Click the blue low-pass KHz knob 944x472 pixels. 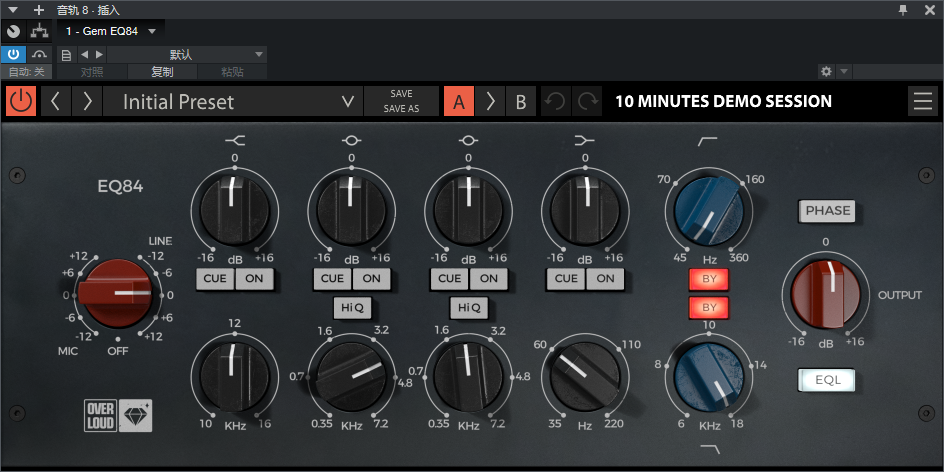709,377
